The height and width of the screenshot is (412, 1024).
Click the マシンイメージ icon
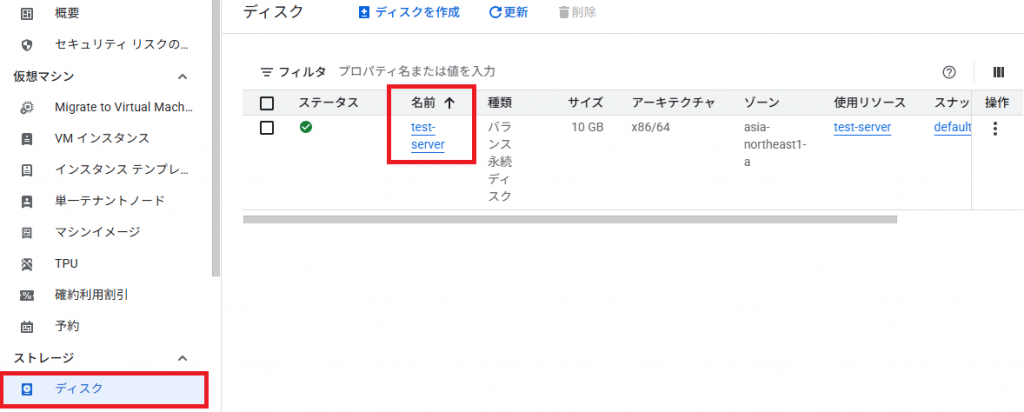pyautogui.click(x=27, y=232)
